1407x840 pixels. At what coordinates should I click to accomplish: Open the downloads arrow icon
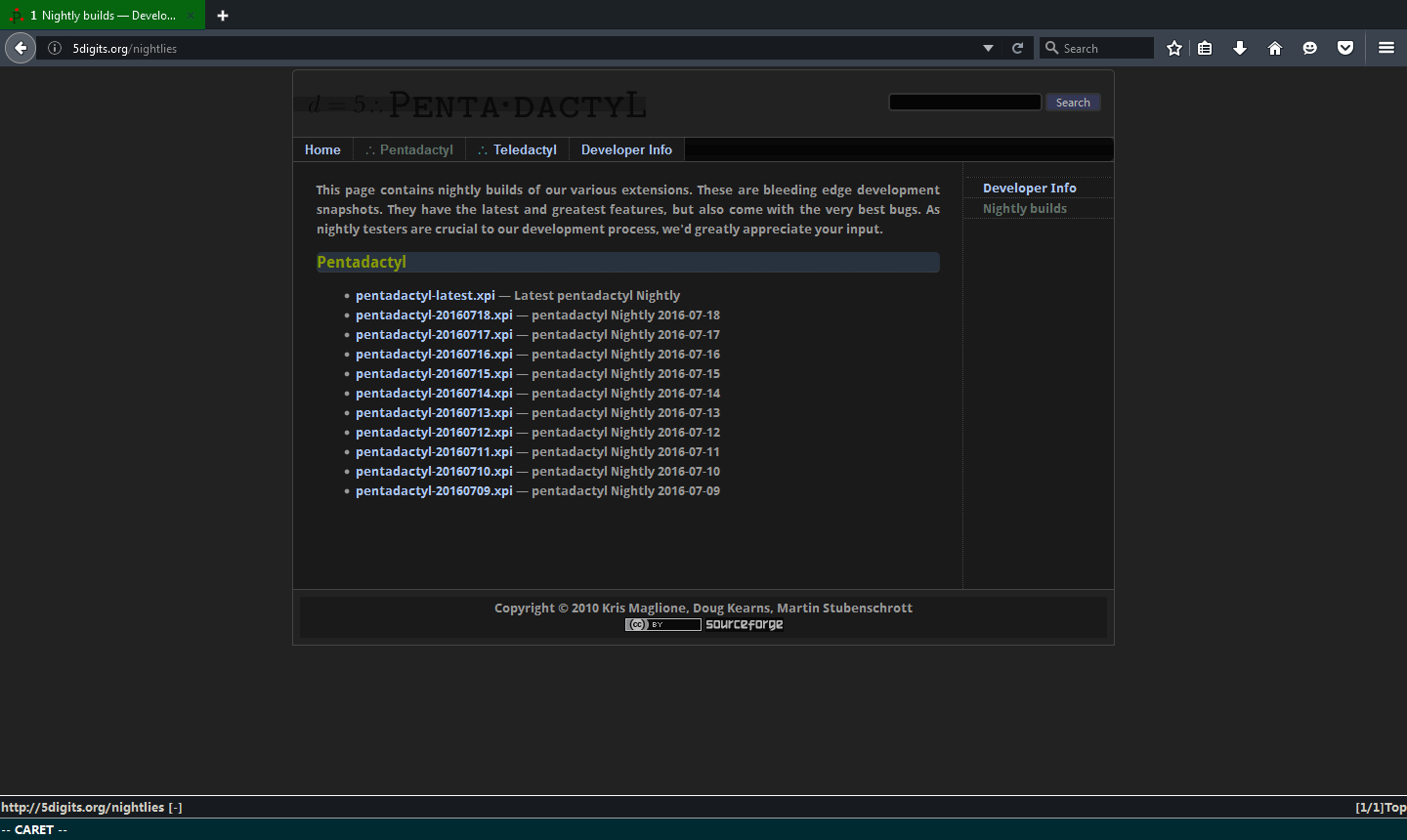[1240, 48]
